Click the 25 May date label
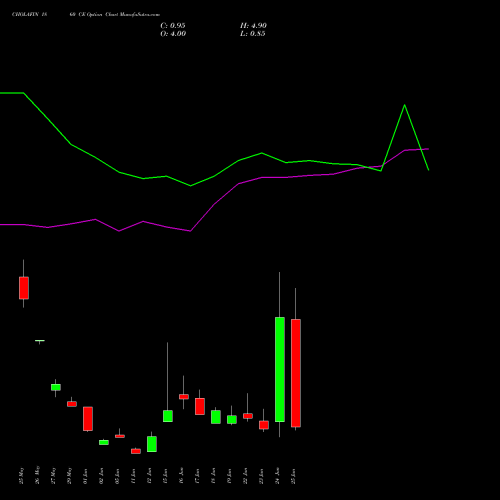Screen dimensions: 500x500 [22, 475]
